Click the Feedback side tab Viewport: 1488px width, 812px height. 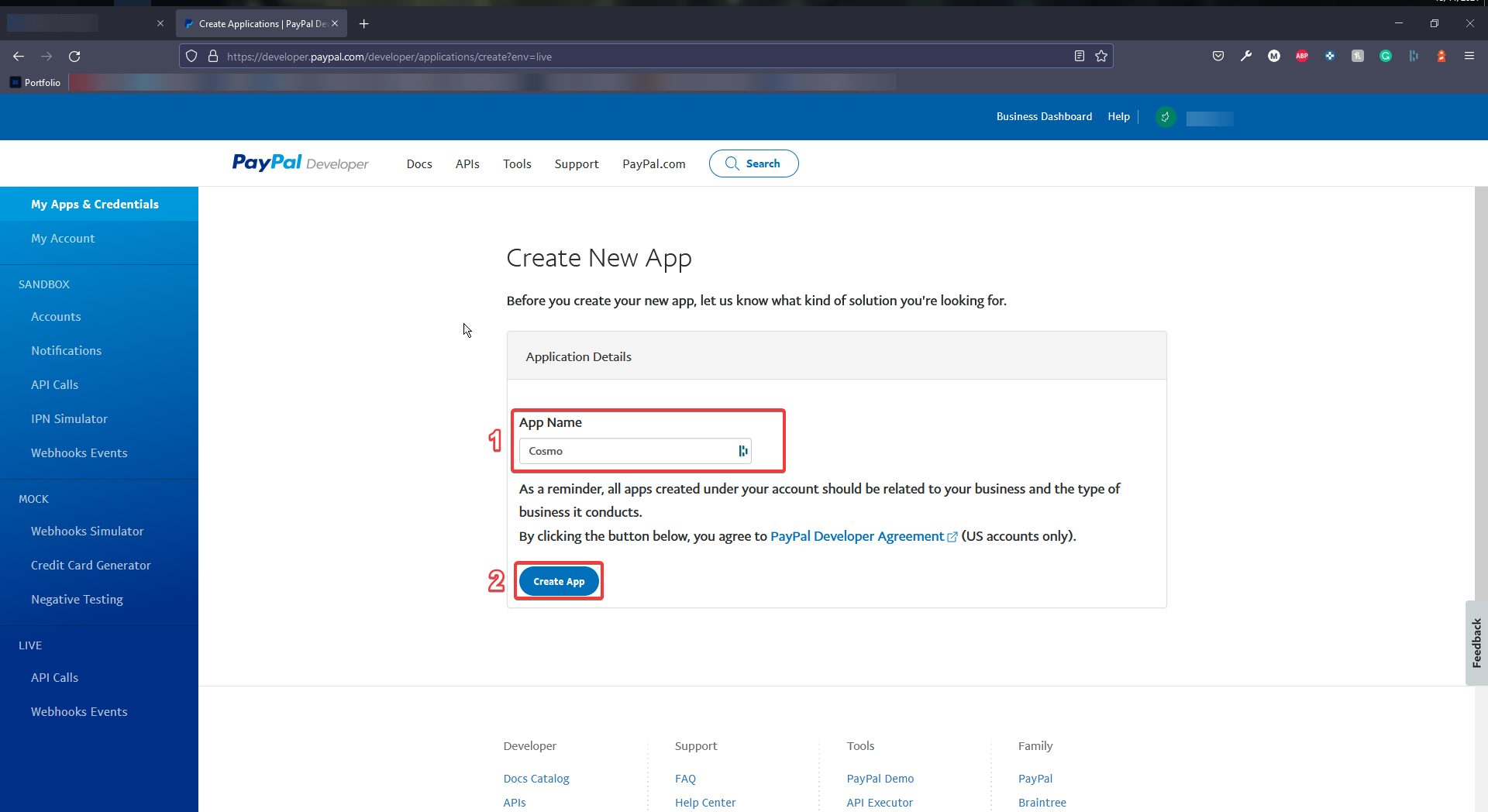pyautogui.click(x=1476, y=643)
